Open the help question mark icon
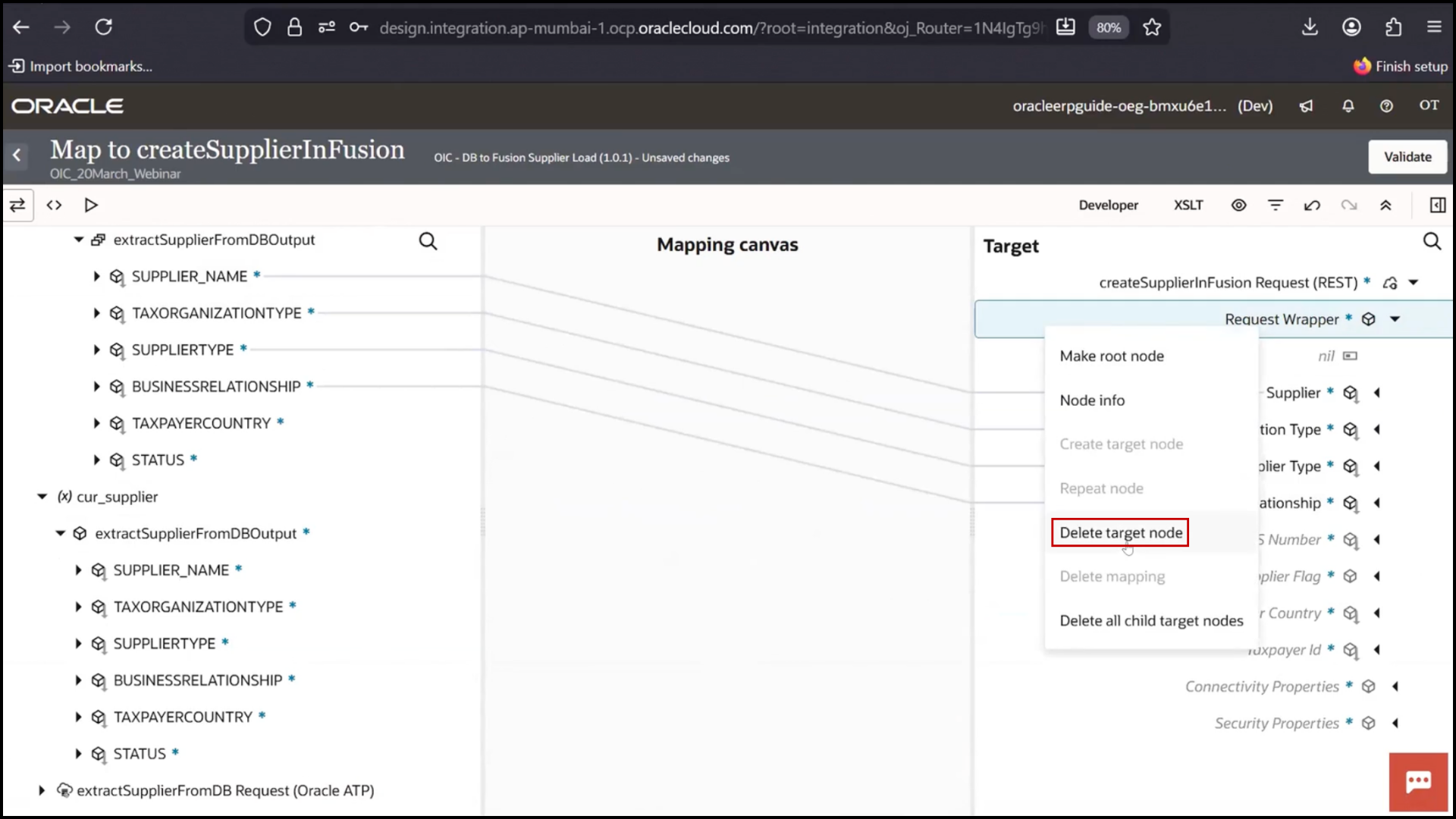The image size is (1456, 819). point(1386,106)
